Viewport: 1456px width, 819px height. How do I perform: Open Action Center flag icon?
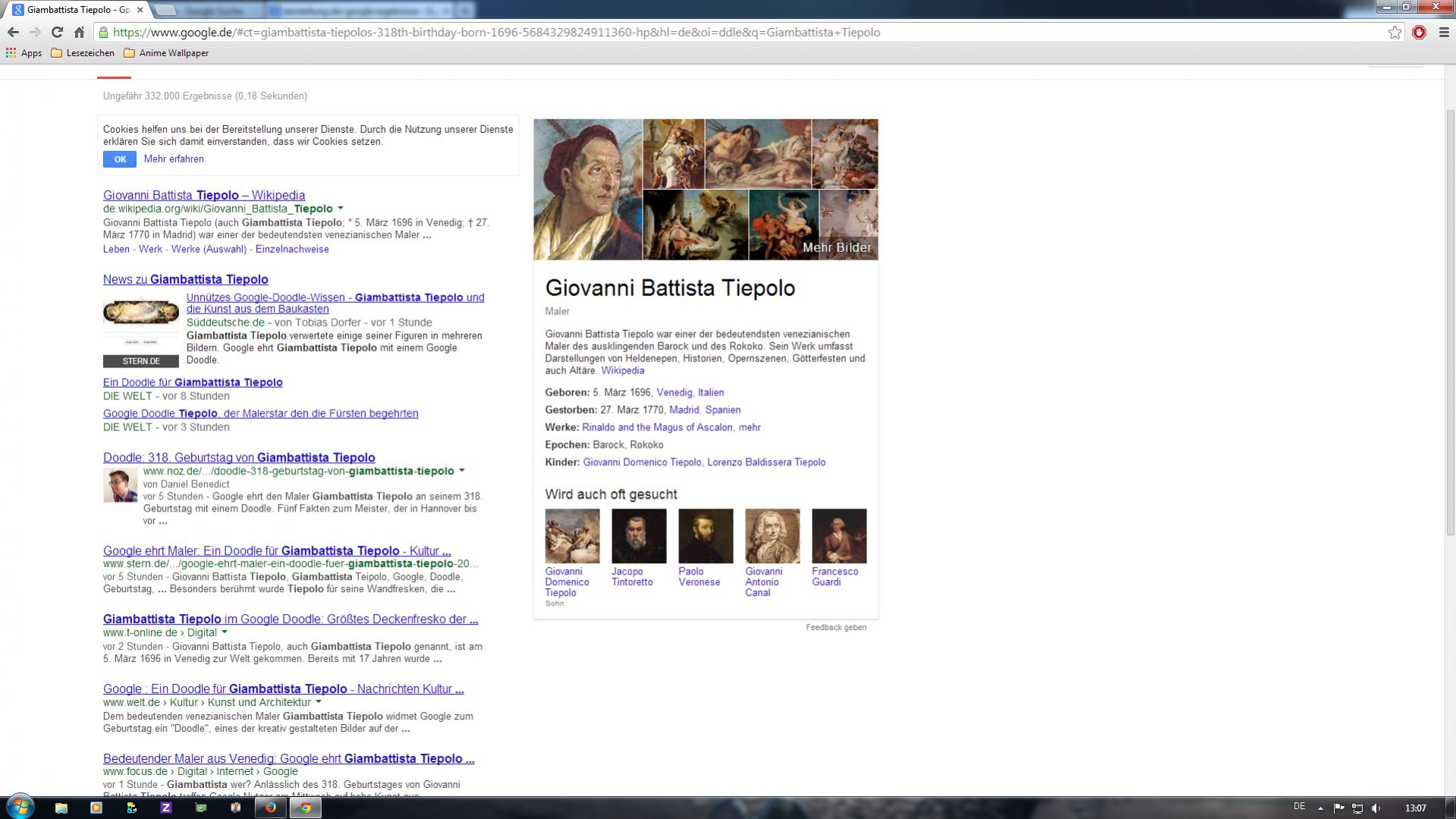(x=1339, y=808)
